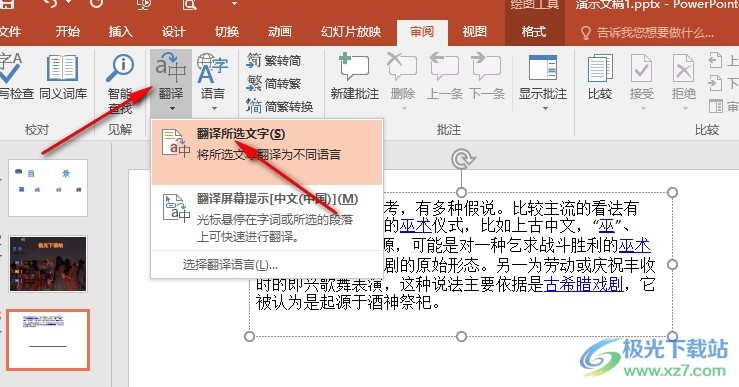
Task: Open the Format (格式) drawing tools tab
Action: point(534,32)
